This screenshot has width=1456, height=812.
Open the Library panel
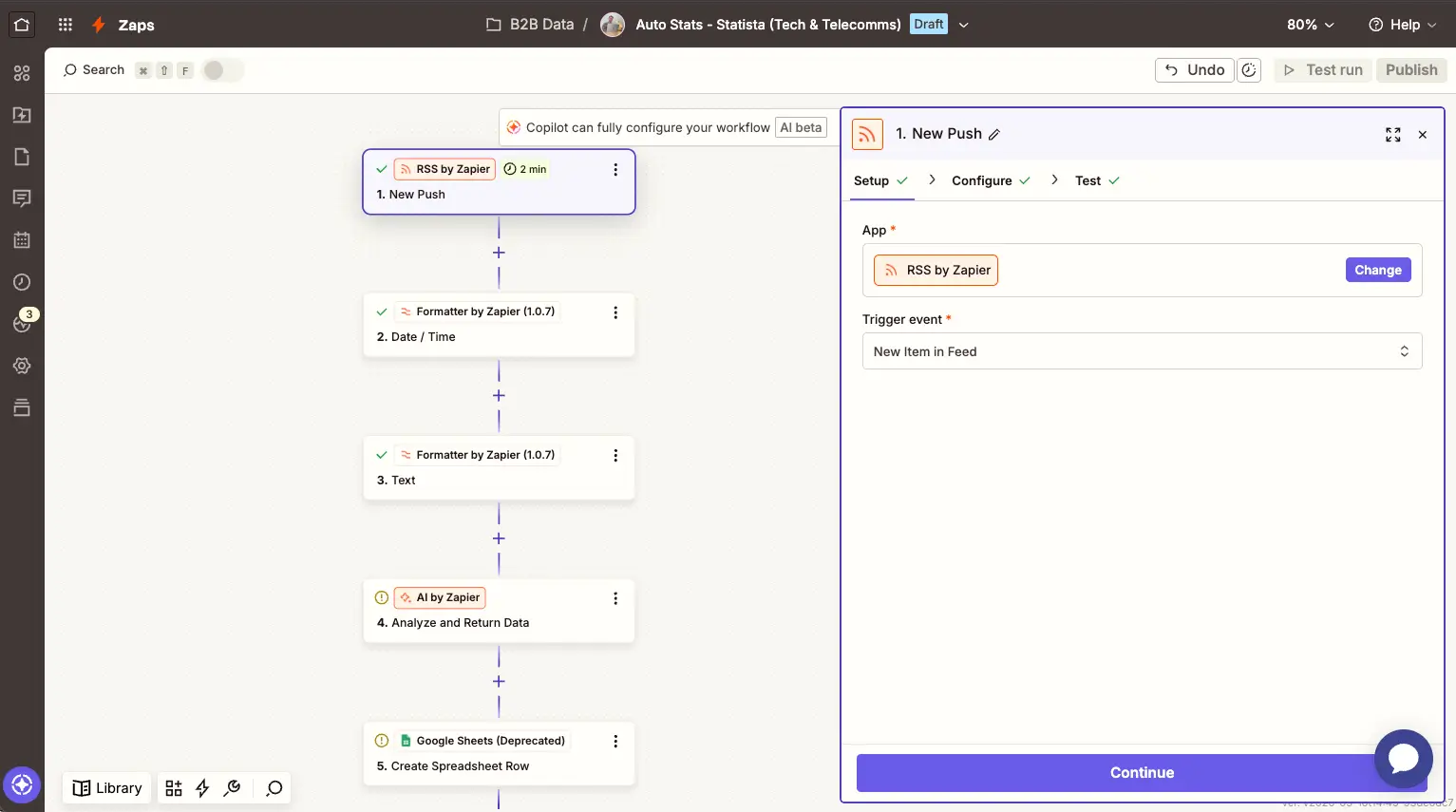coord(107,788)
